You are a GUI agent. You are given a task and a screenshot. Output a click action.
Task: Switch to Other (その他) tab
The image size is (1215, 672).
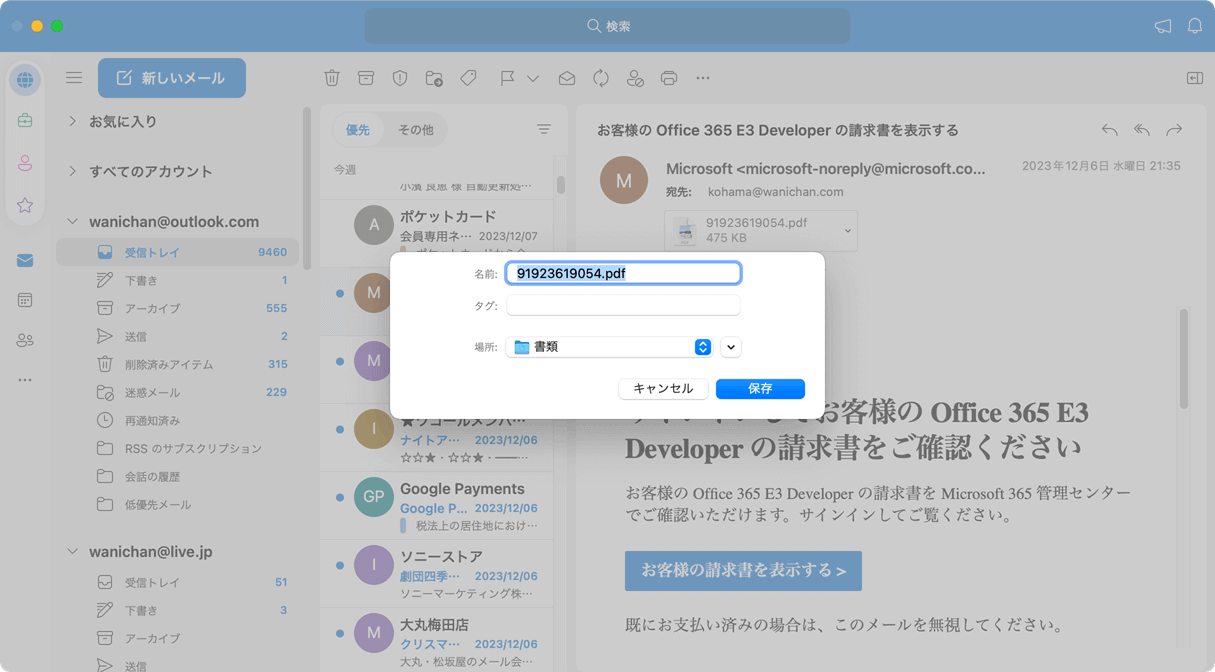point(416,130)
